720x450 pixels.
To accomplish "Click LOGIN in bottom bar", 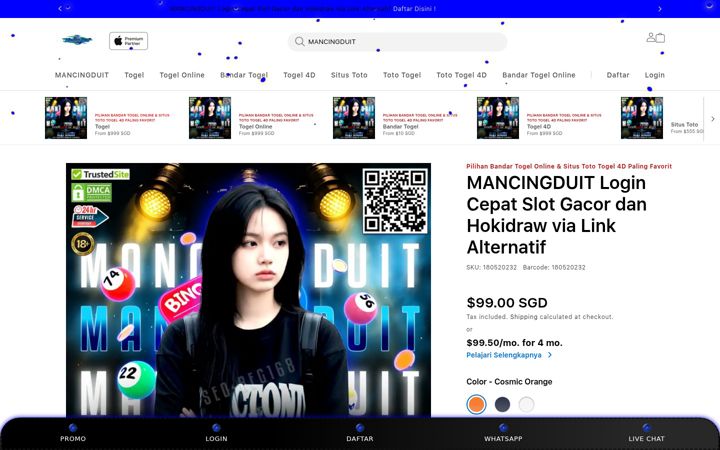I will point(216,433).
